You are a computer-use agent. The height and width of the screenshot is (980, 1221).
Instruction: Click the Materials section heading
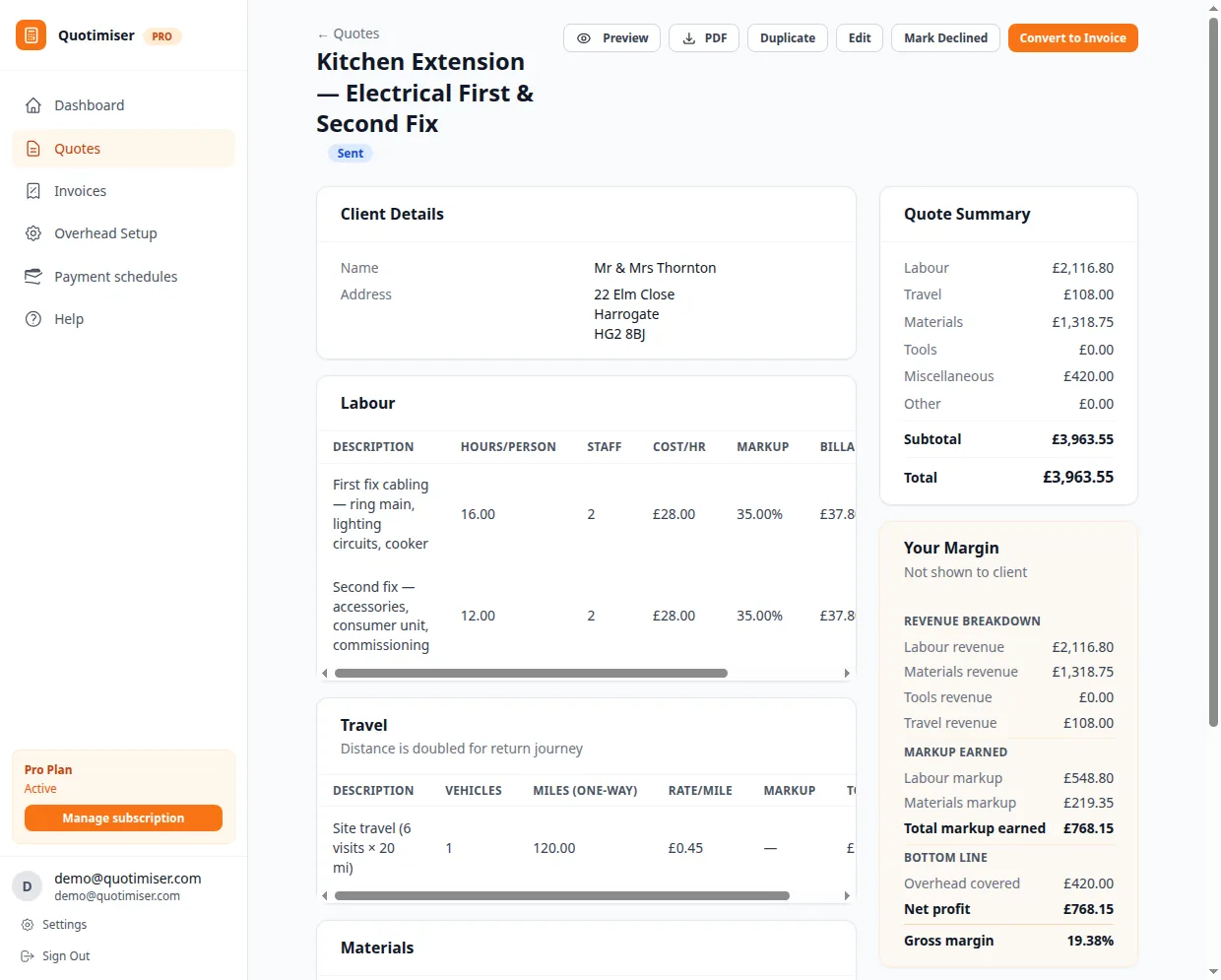[377, 947]
